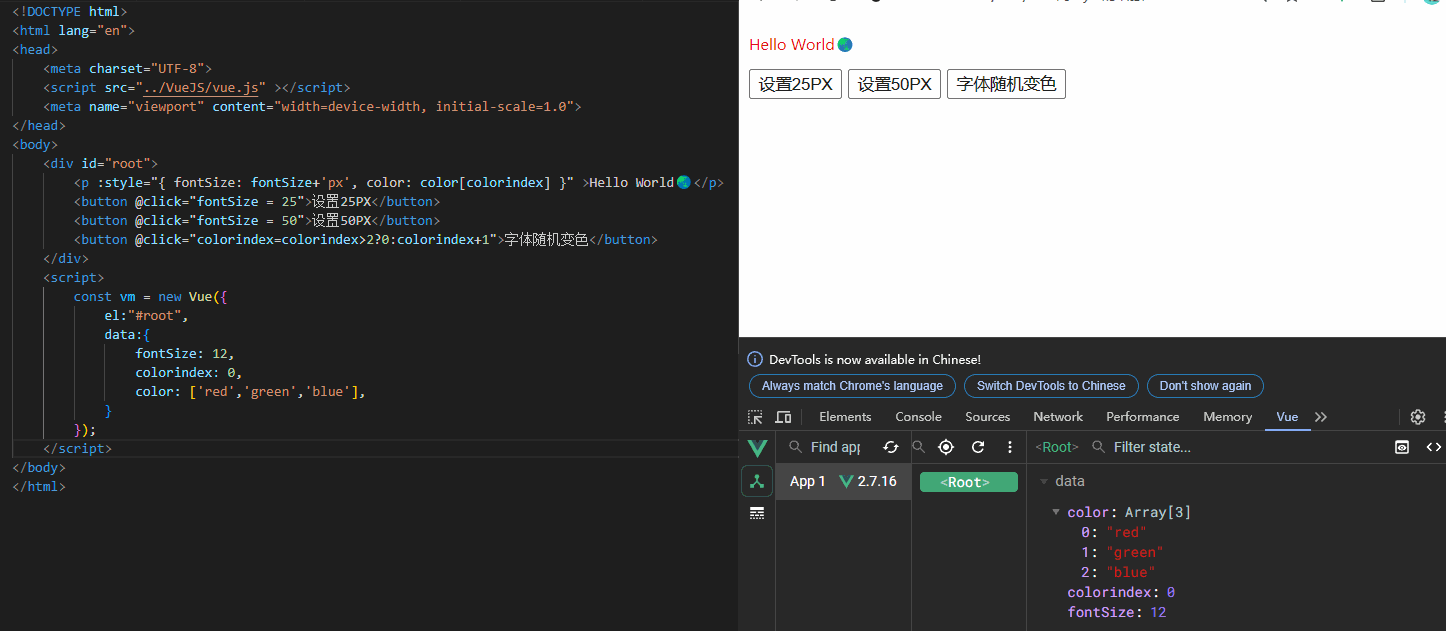Image resolution: width=1446 pixels, height=631 pixels.
Task: Reload the Vue apps list
Action: [x=890, y=447]
